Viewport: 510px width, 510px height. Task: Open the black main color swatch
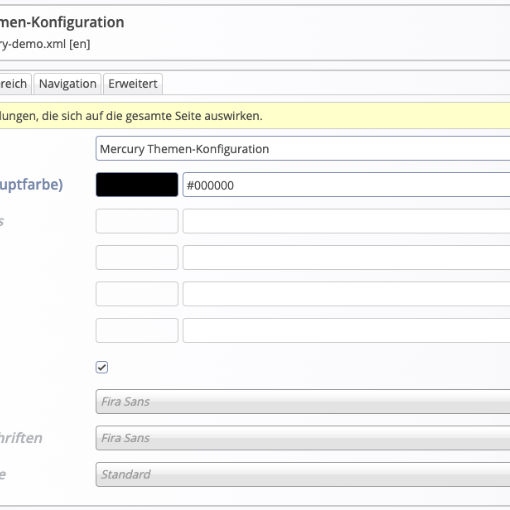click(x=137, y=185)
